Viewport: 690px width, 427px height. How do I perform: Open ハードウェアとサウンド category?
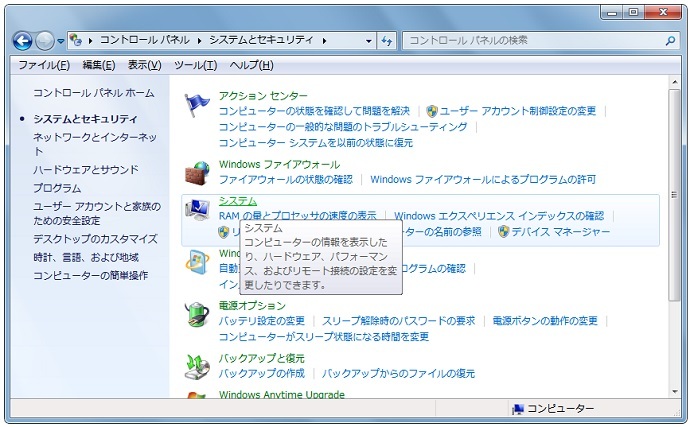coord(86,169)
